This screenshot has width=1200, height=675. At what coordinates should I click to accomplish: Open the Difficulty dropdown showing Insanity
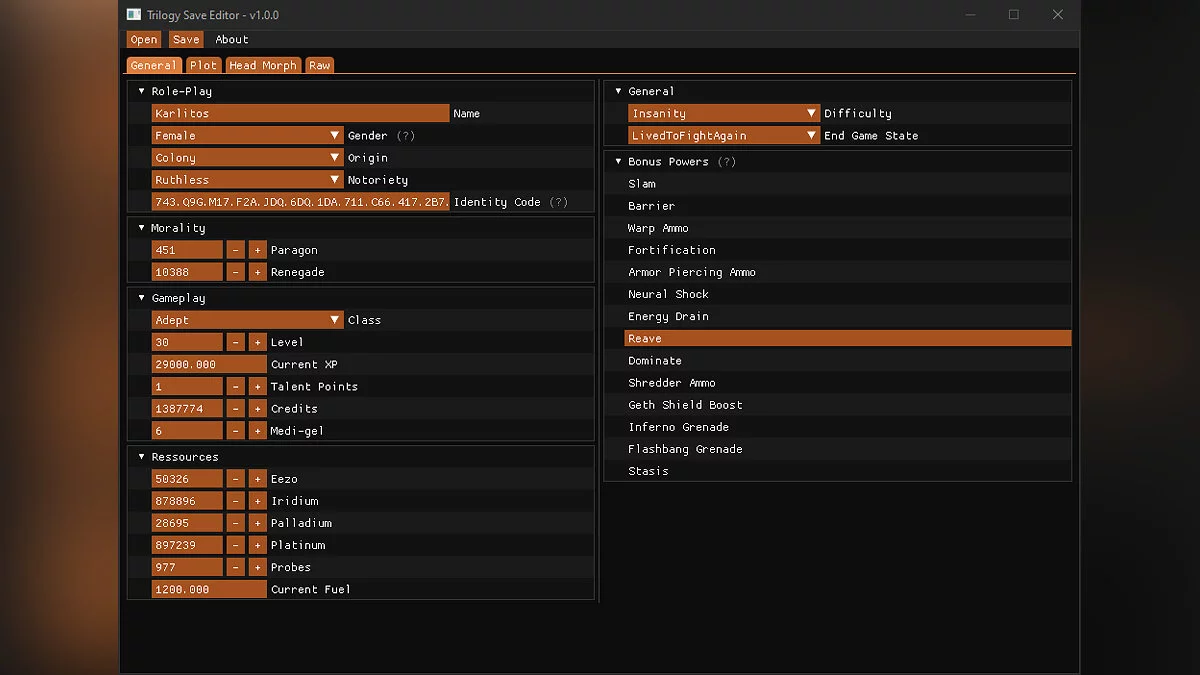[x=723, y=114]
